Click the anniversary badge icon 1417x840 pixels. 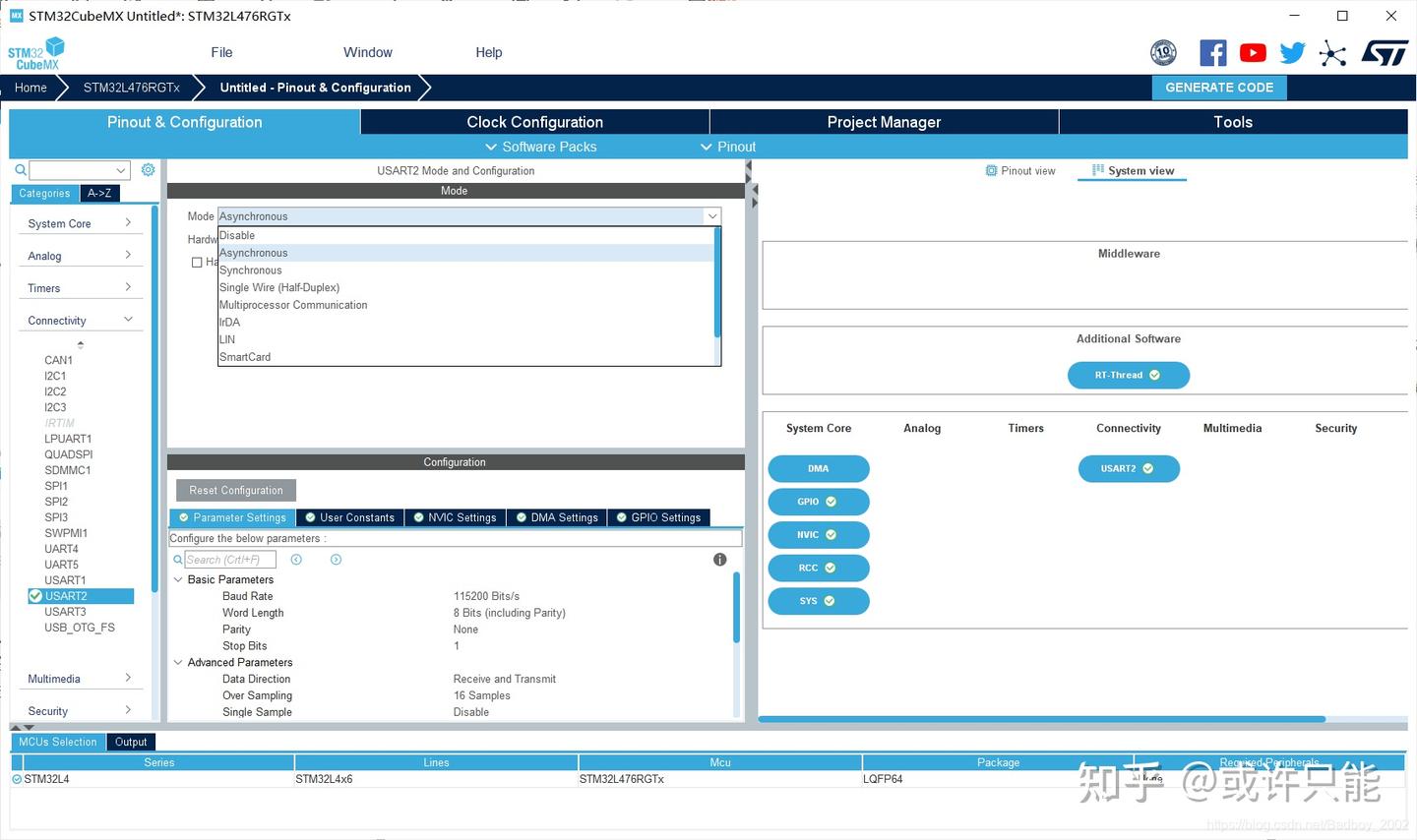point(1163,53)
